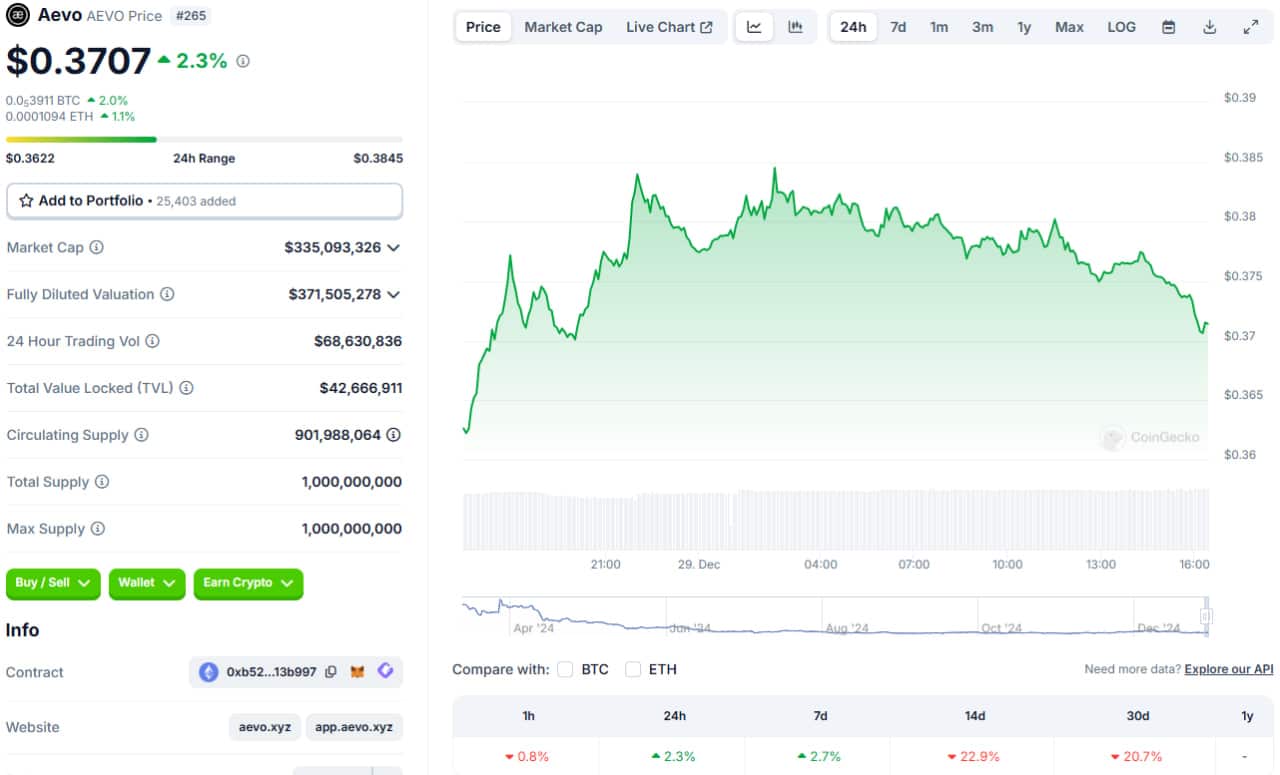Click the chart navigator right handle
This screenshot has height=775, width=1280.
point(1206,616)
